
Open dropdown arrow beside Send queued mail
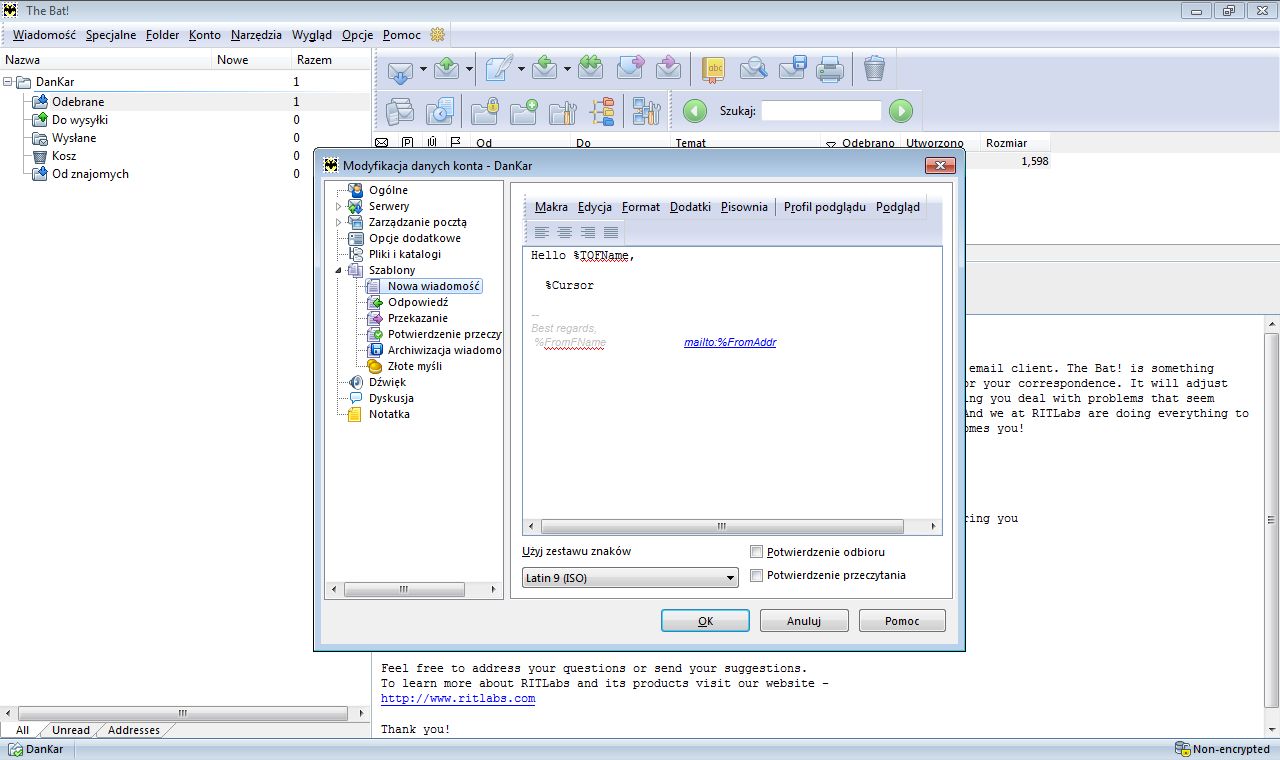point(467,69)
